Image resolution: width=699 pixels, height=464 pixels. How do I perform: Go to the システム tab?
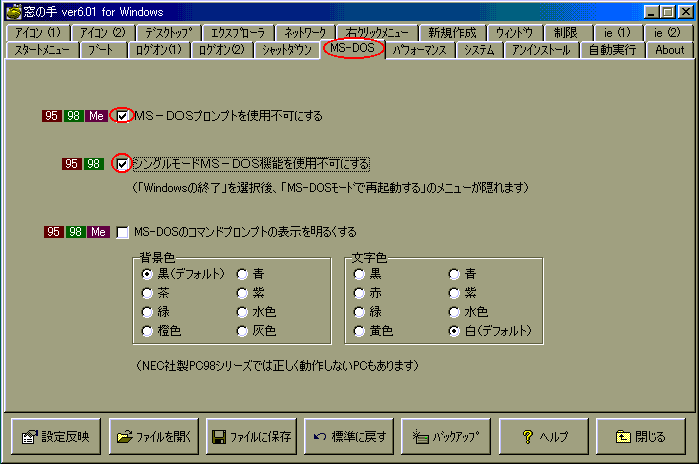click(x=479, y=50)
